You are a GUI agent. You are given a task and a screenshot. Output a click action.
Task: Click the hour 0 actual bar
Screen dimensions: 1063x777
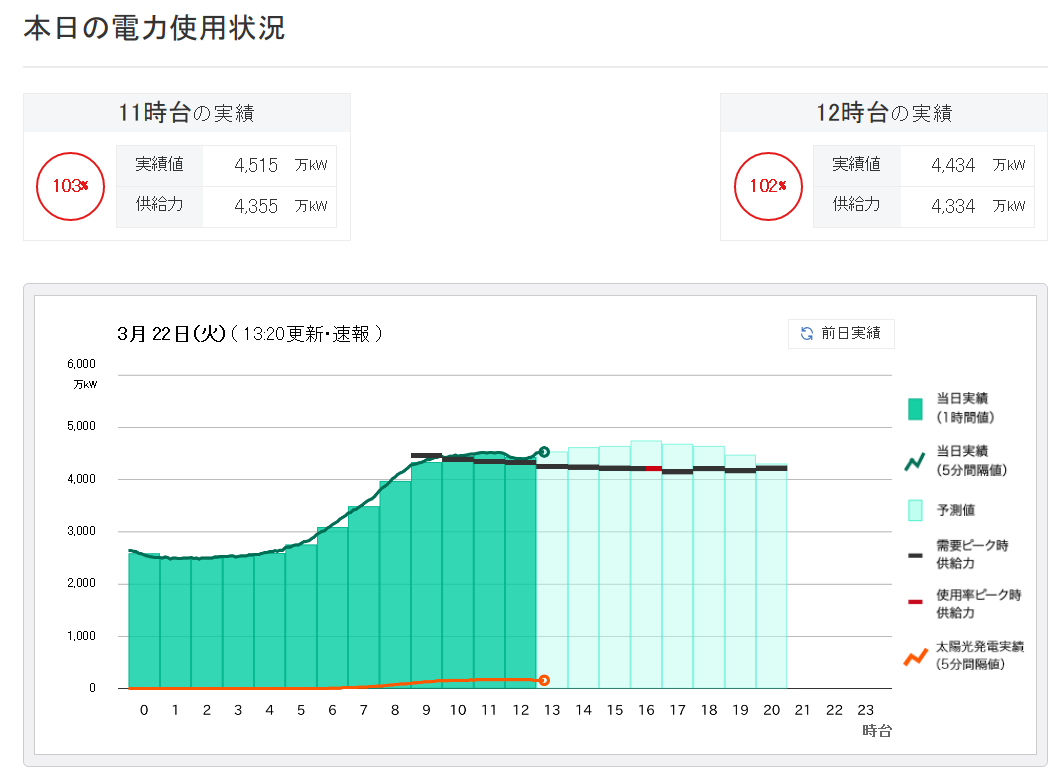tap(144, 621)
